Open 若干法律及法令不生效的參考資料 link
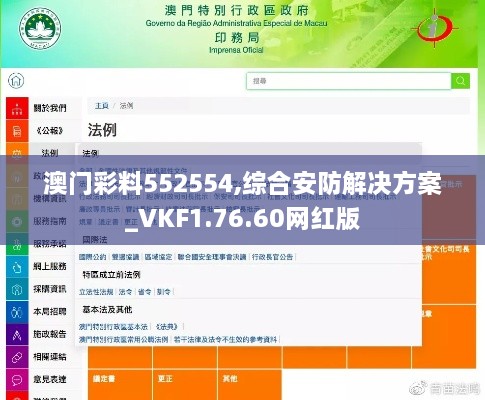This screenshot has height=400, width=485. click(225, 340)
